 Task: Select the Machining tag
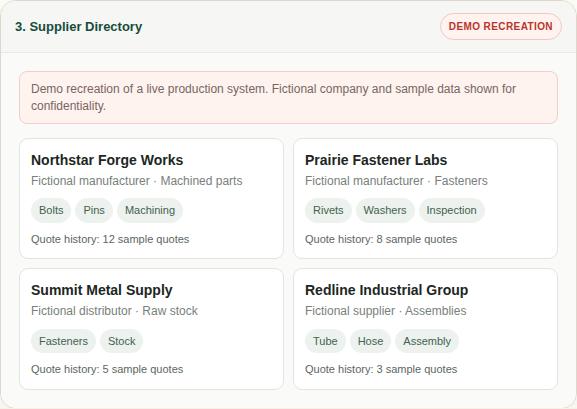click(150, 210)
